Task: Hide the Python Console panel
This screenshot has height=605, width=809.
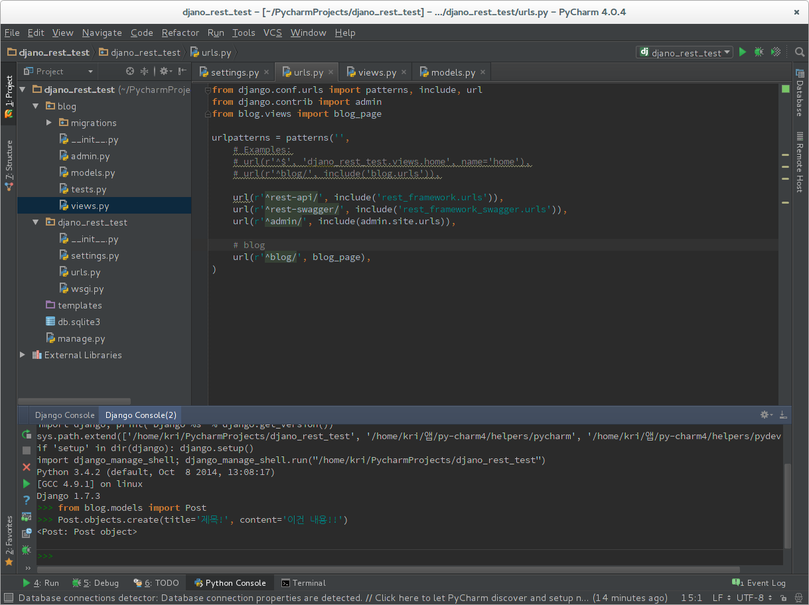Action: pos(783,415)
